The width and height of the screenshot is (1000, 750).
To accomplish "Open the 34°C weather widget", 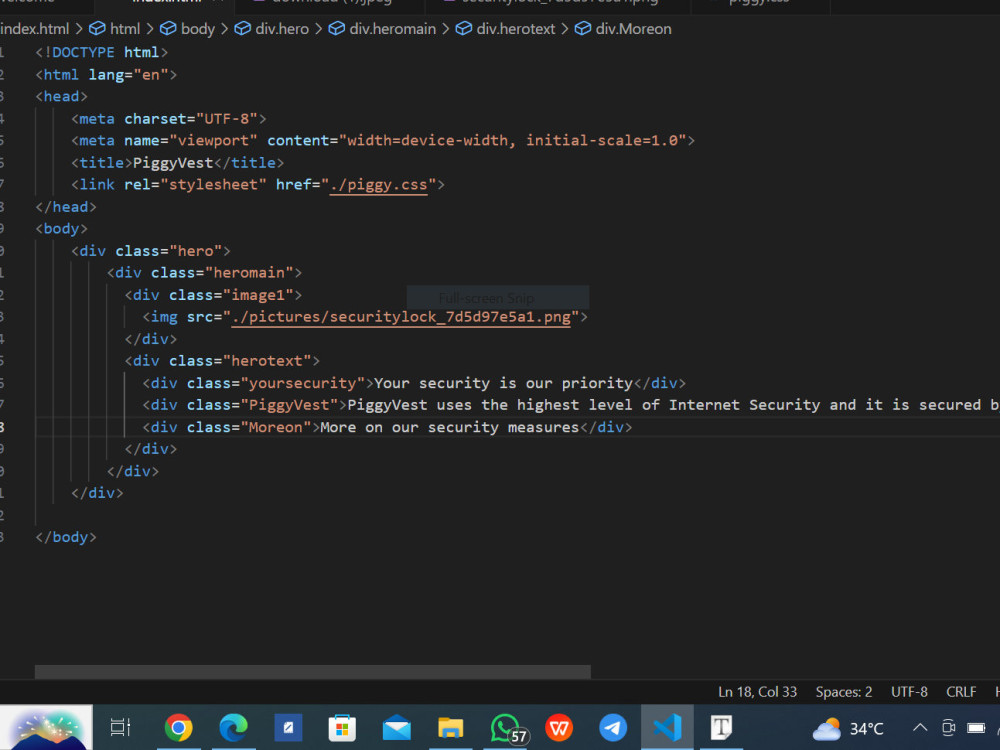I will pyautogui.click(x=848, y=728).
